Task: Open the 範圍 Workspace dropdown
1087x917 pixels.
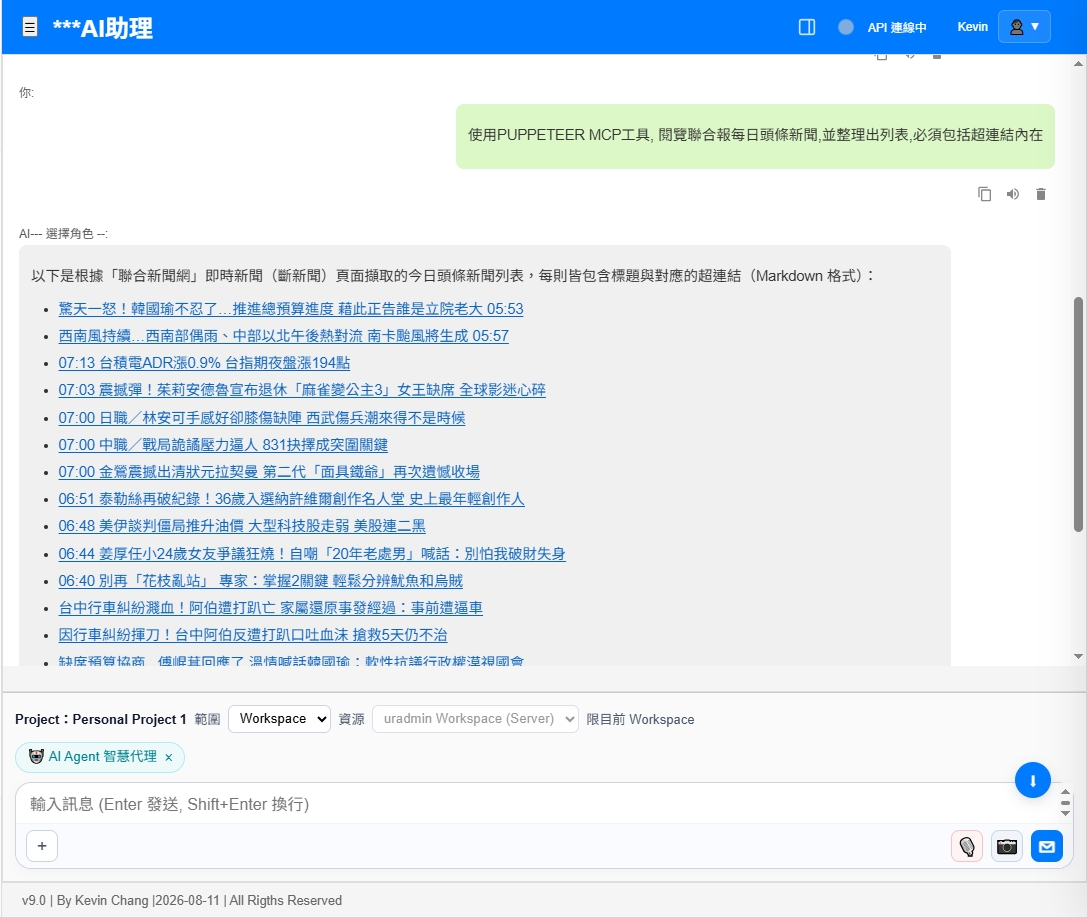Action: 279,719
